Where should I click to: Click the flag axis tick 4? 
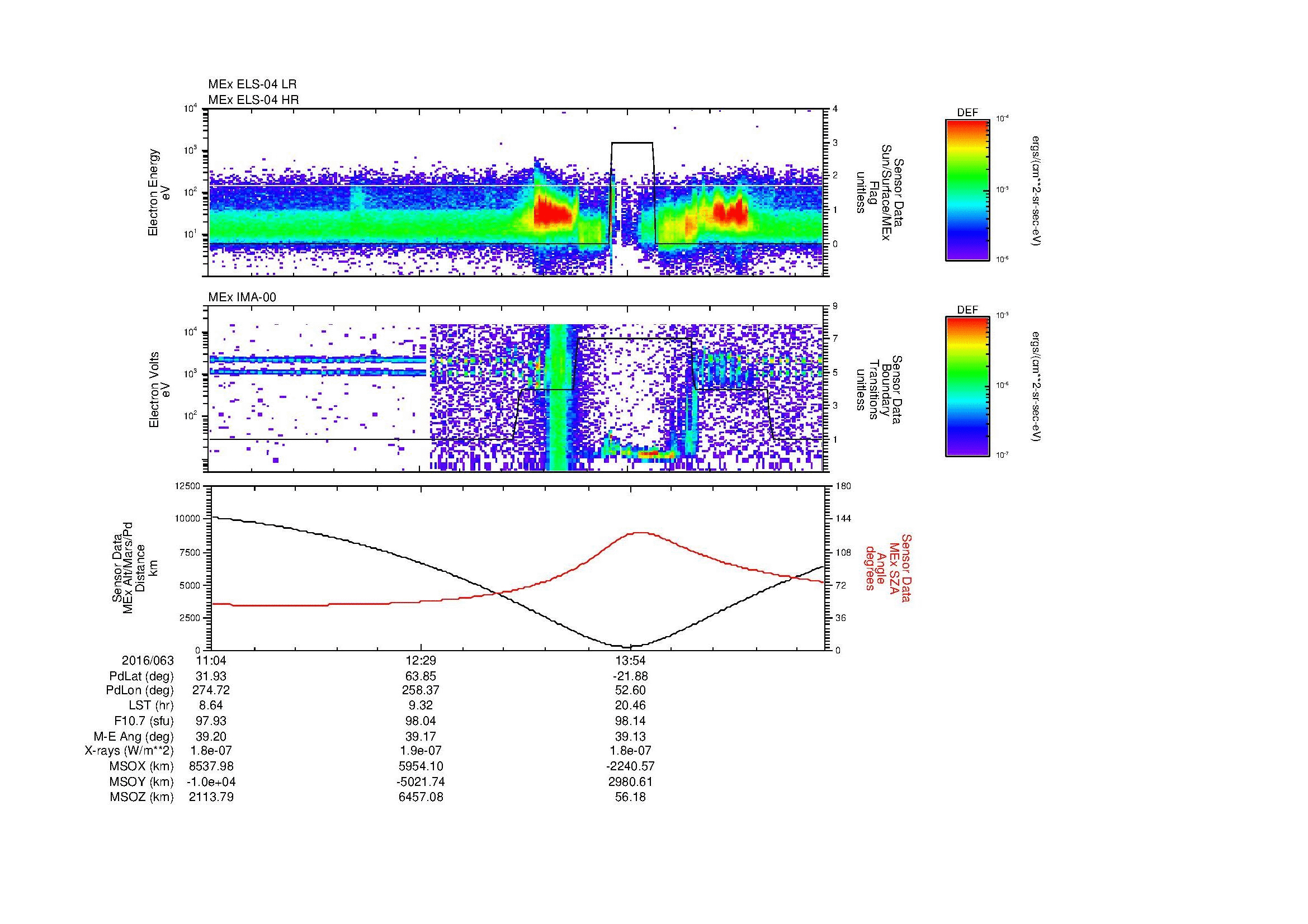tap(835, 109)
